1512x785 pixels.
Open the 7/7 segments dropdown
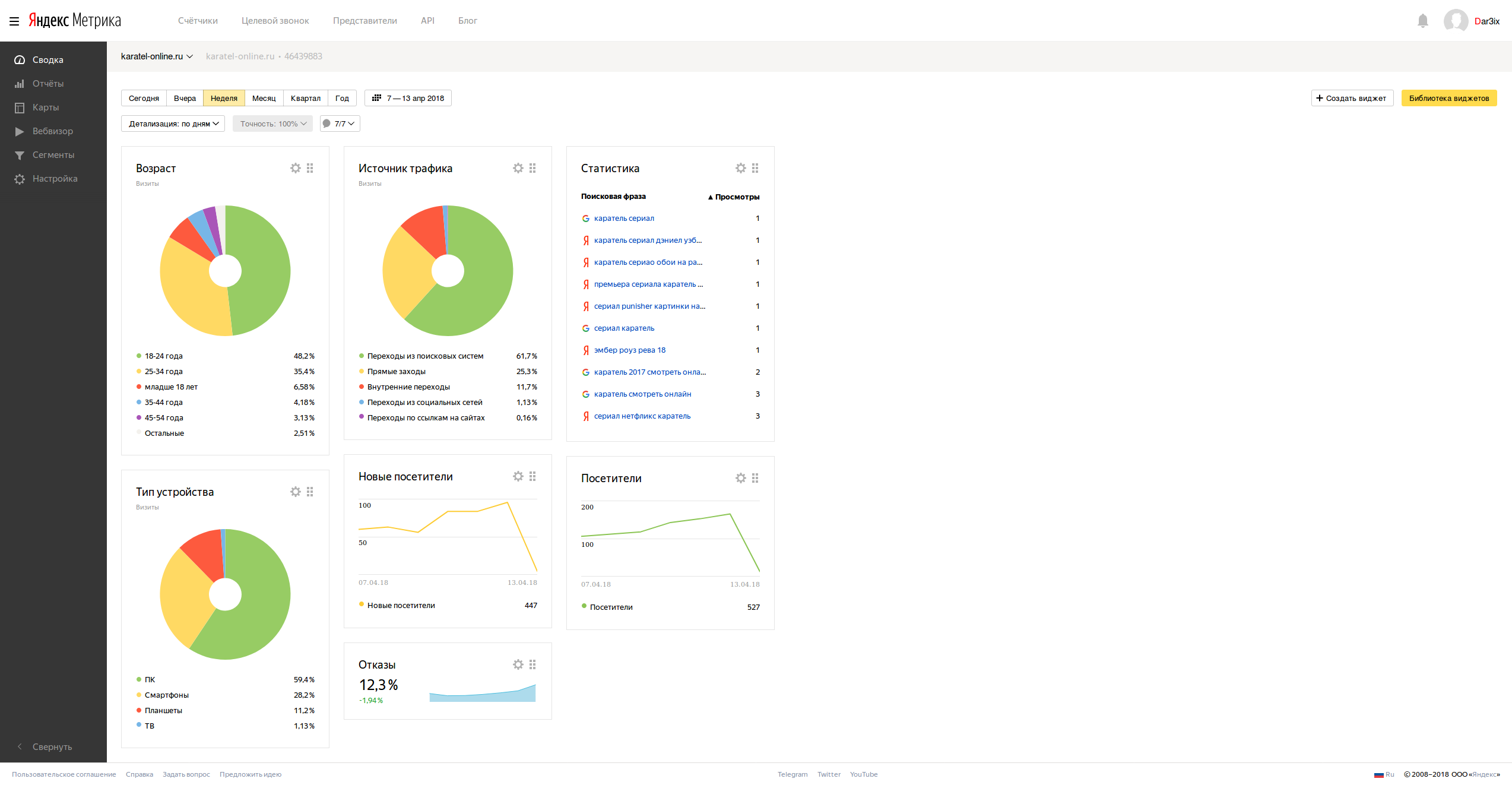point(340,124)
